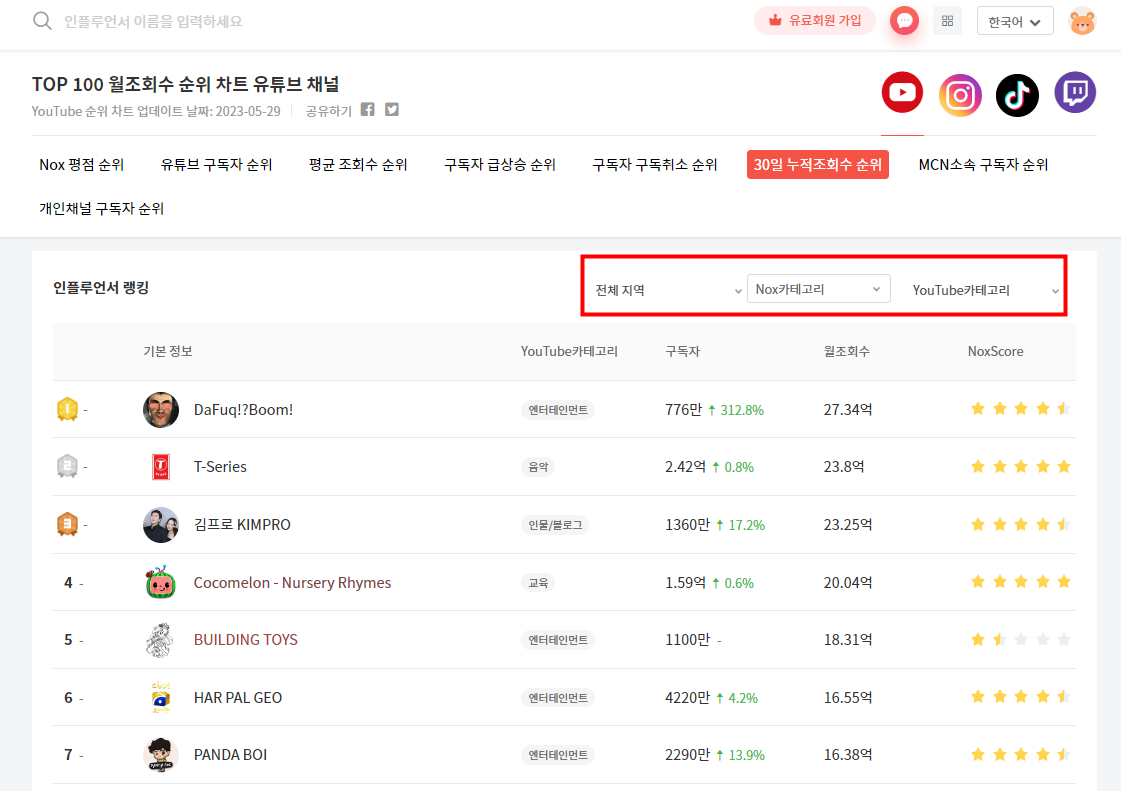1121x791 pixels.
Task: Switch to 구독자 구독취소 순위 tab
Action: [655, 164]
